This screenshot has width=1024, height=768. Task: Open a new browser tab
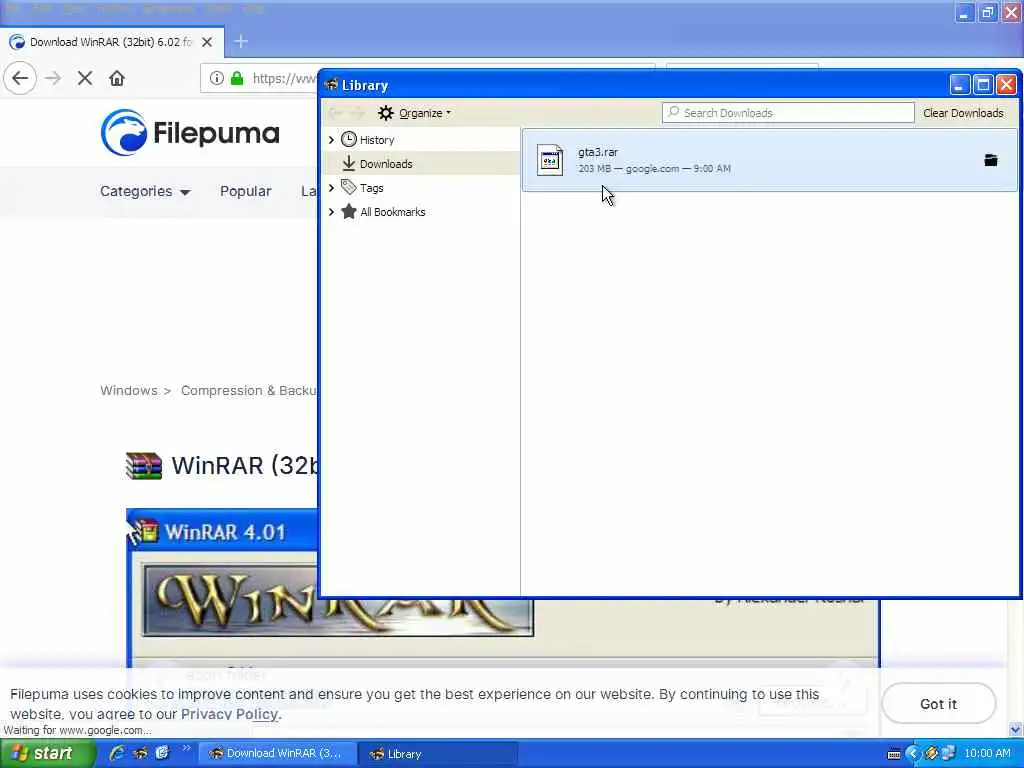(241, 42)
